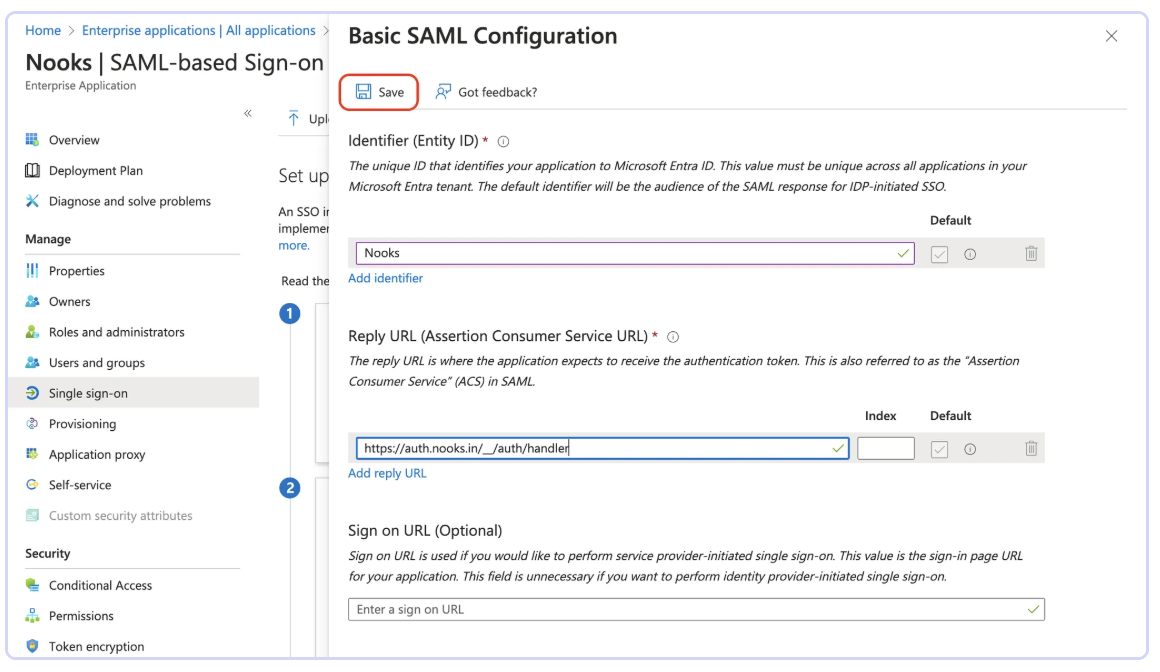Open Users and groups
Screen dimensions: 1160x672
96,363
